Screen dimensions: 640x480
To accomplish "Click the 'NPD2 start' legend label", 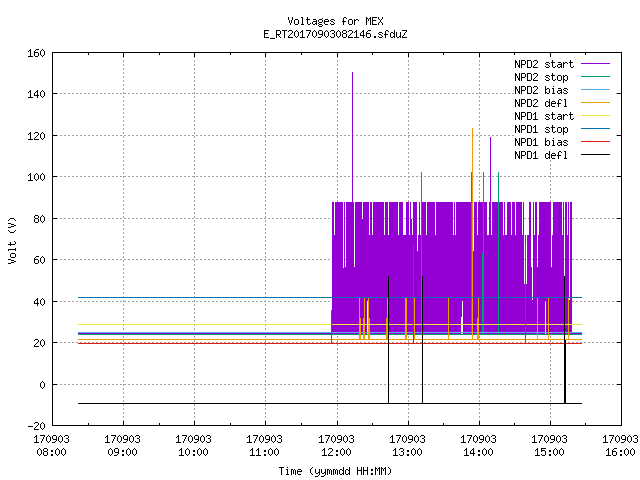I will coord(544,64).
